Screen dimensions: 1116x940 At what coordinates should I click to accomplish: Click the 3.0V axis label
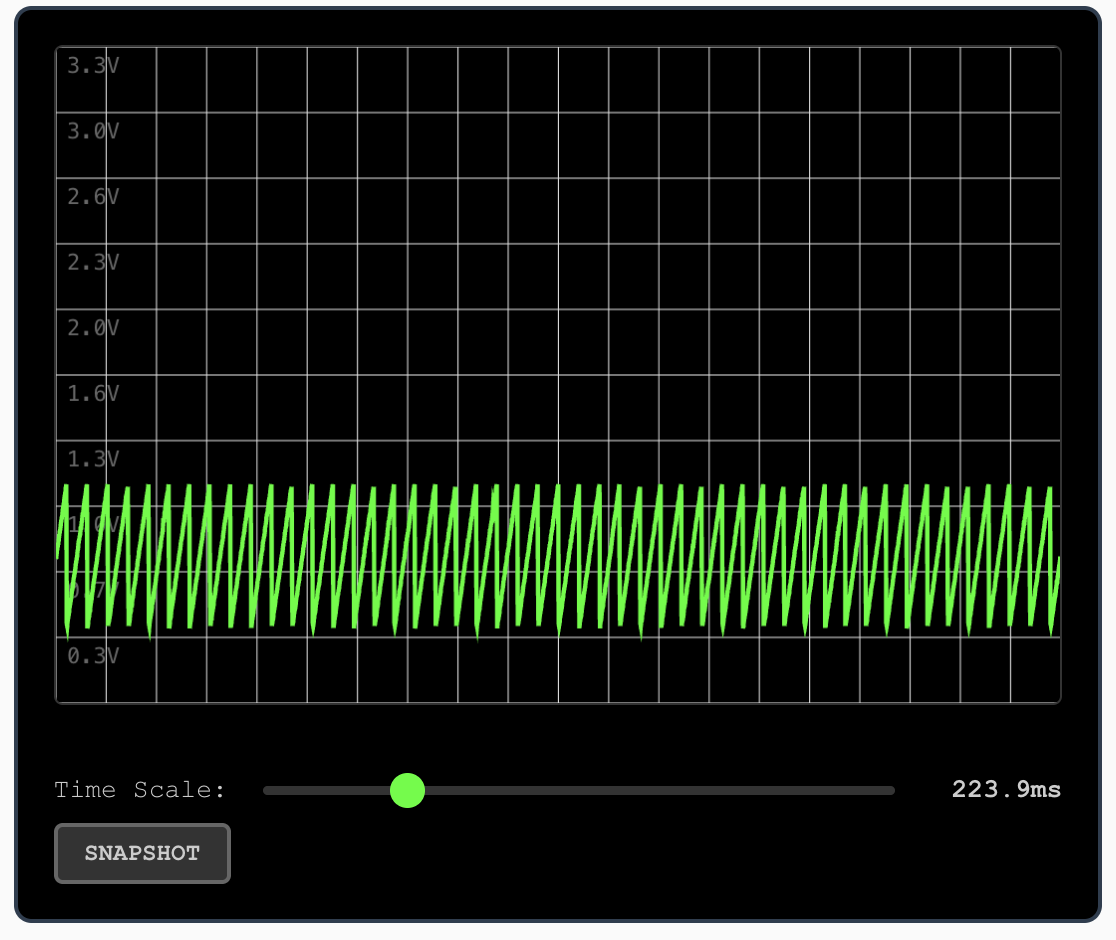pos(93,131)
